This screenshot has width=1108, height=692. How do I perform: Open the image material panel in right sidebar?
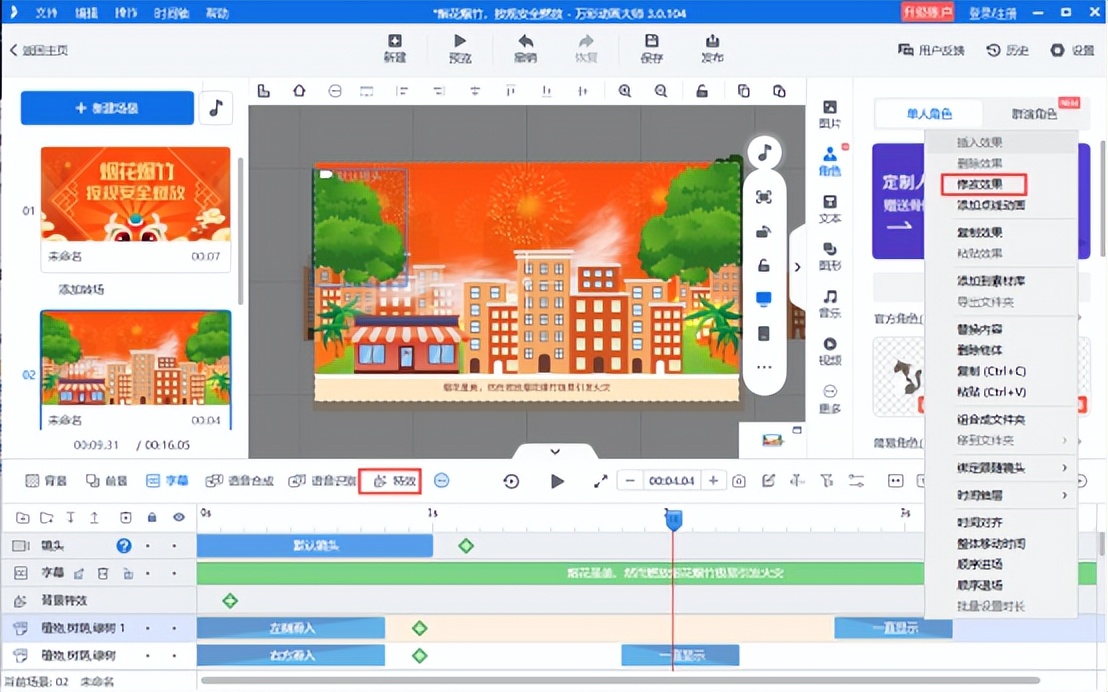828,106
